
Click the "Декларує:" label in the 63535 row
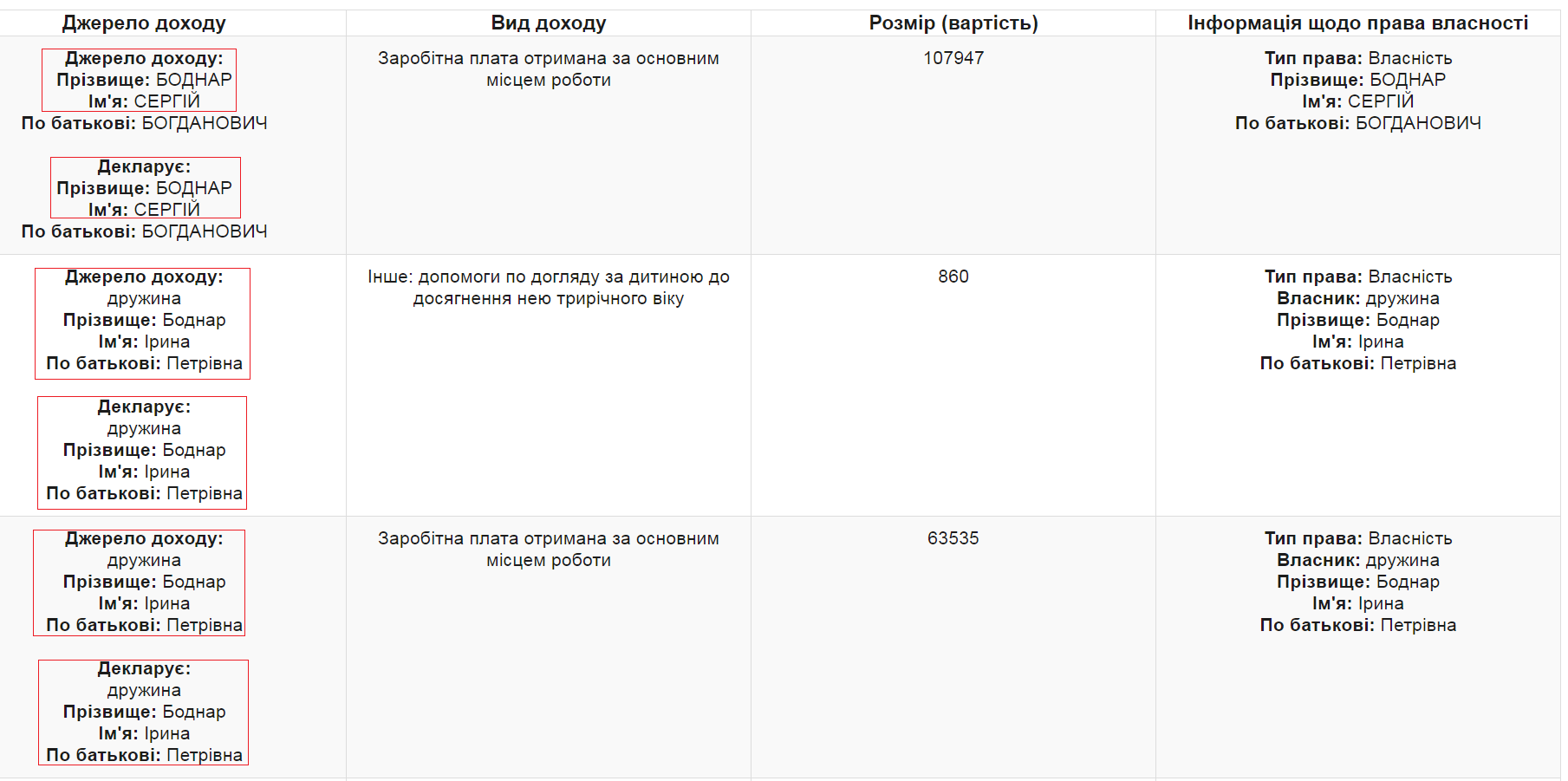pyautogui.click(x=144, y=668)
